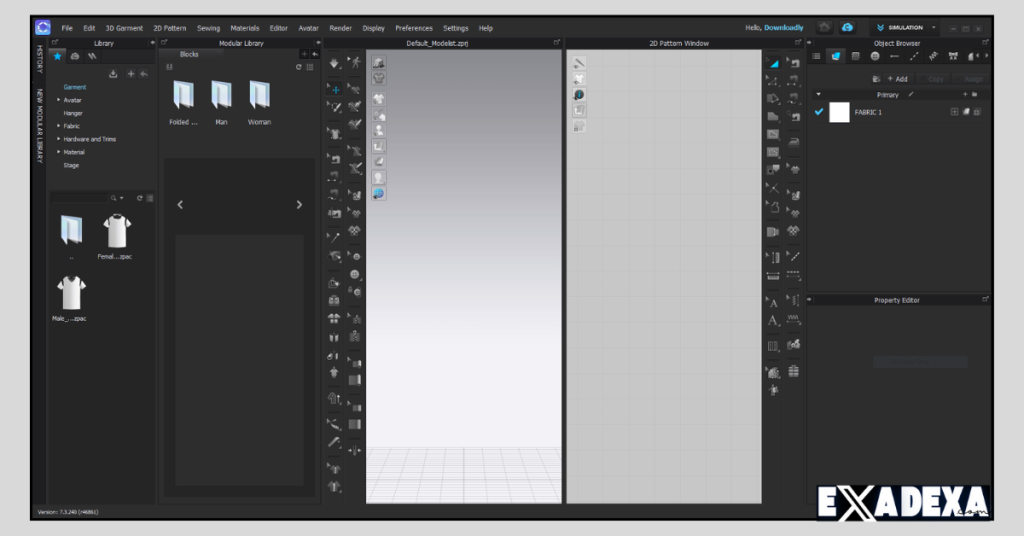Click the blue globe icon in 3D viewport

tap(379, 193)
